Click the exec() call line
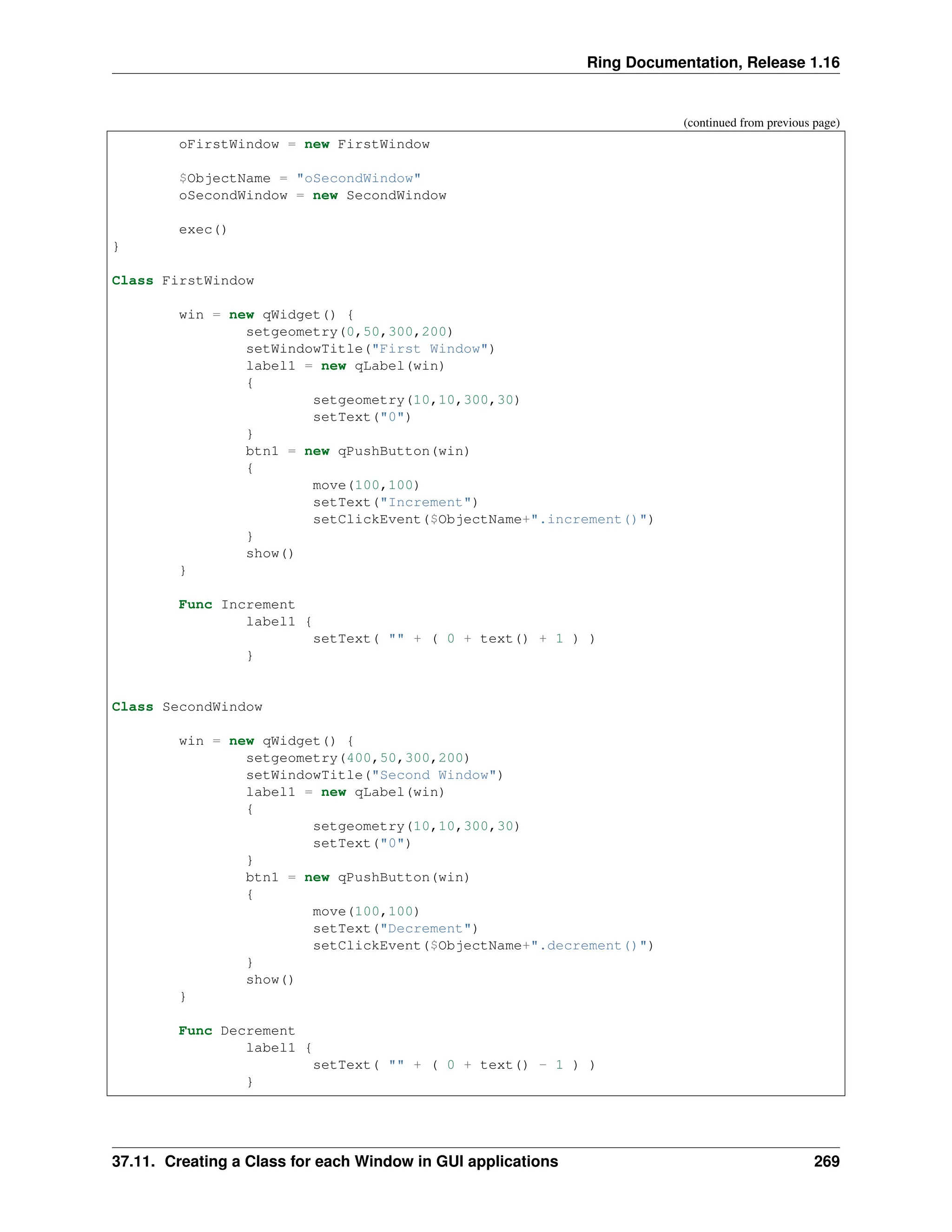Screen dimensions: 952x1232 click(x=203, y=230)
